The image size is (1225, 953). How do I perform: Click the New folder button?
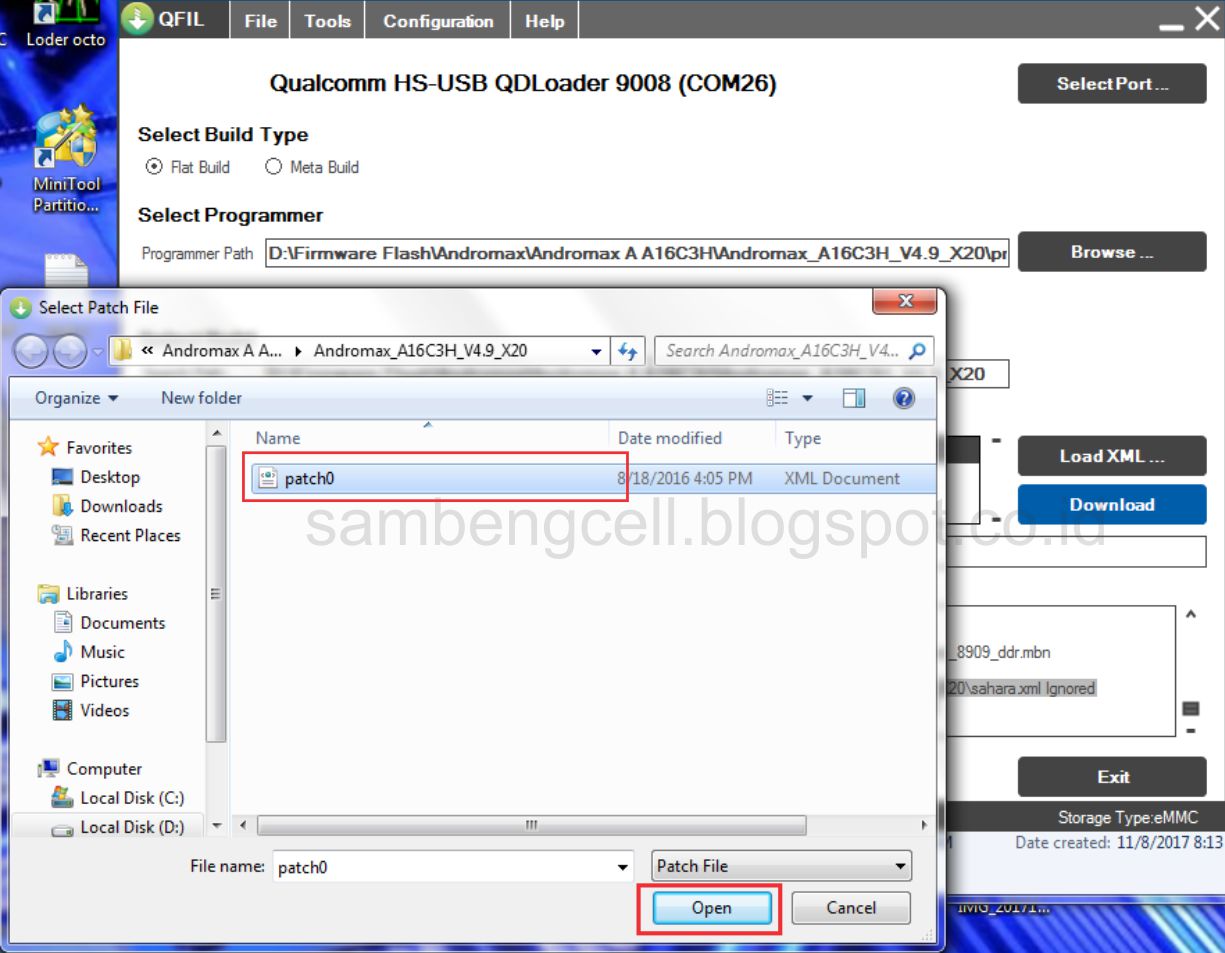coord(201,398)
